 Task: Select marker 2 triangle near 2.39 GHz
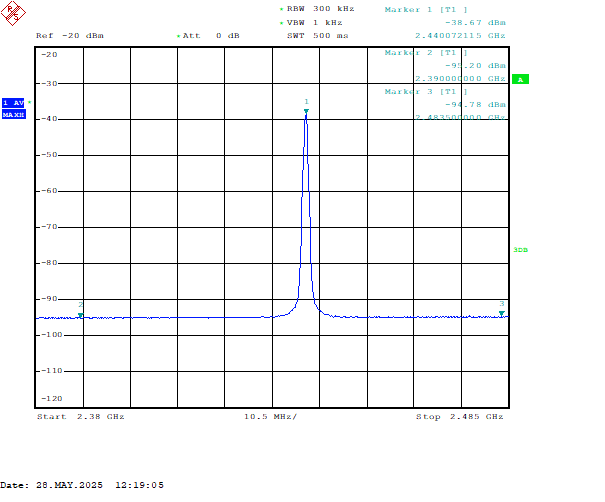81,315
